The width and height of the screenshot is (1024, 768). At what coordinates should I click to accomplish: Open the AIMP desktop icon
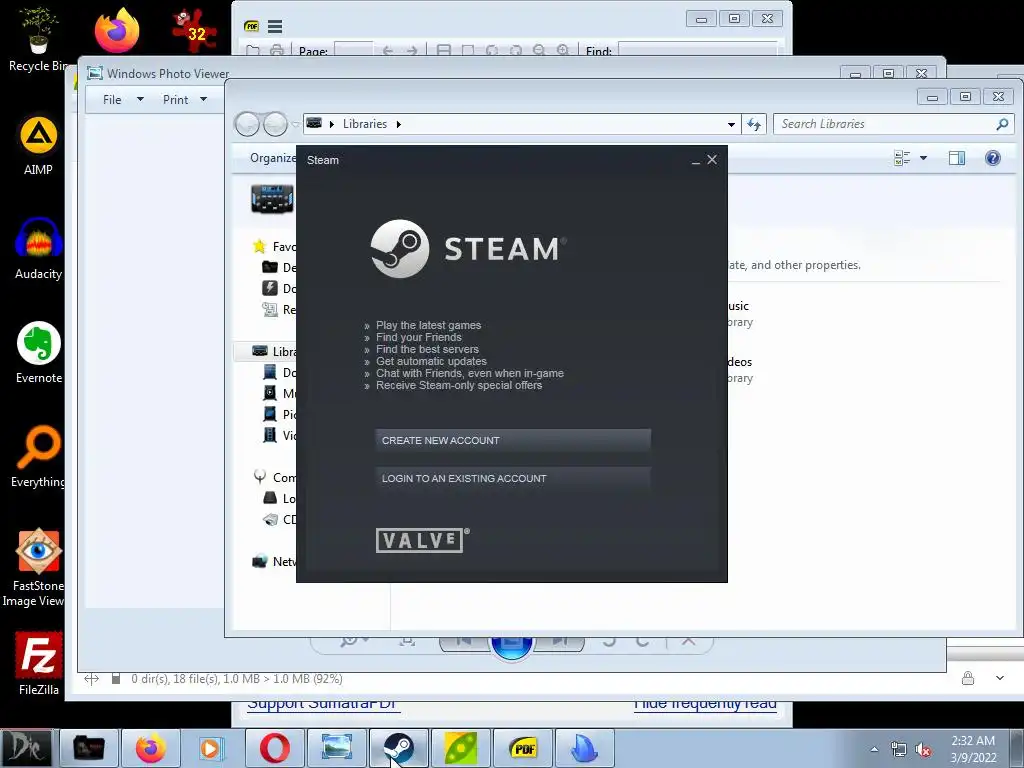38,145
